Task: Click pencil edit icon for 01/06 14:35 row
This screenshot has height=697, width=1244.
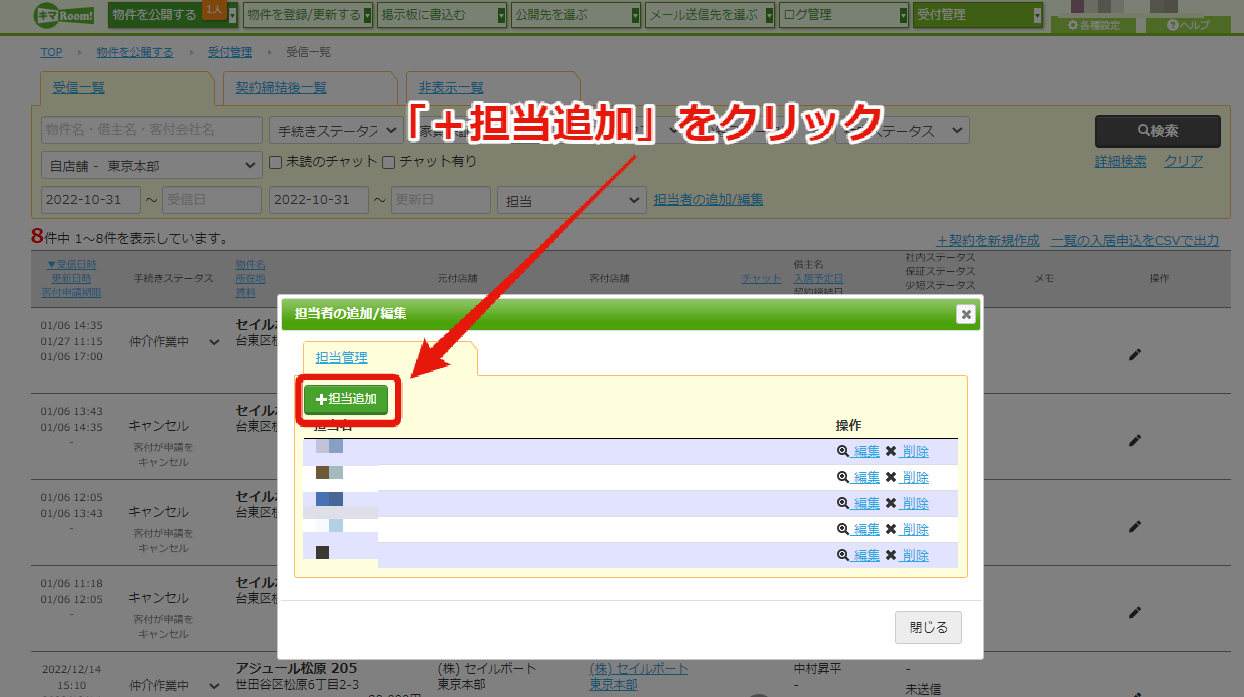Action: 1135,354
